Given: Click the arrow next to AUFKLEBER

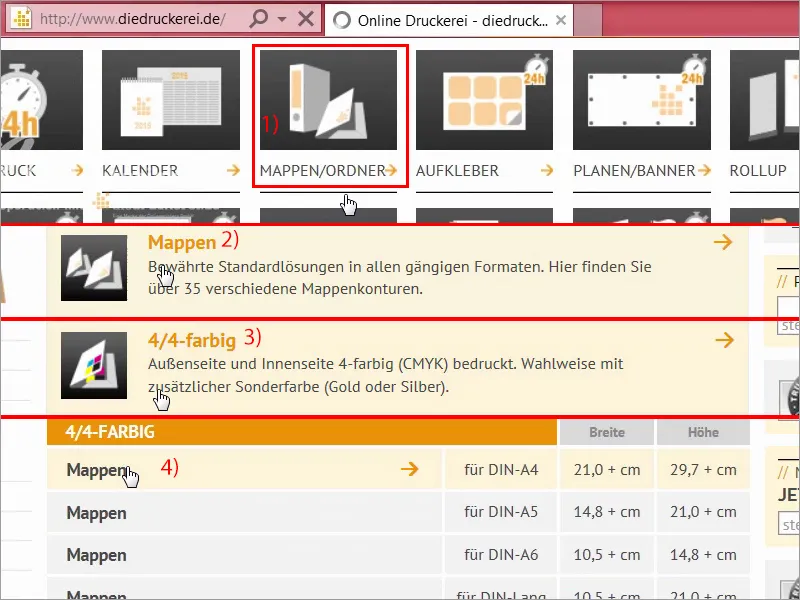Looking at the screenshot, I should pyautogui.click(x=547, y=170).
